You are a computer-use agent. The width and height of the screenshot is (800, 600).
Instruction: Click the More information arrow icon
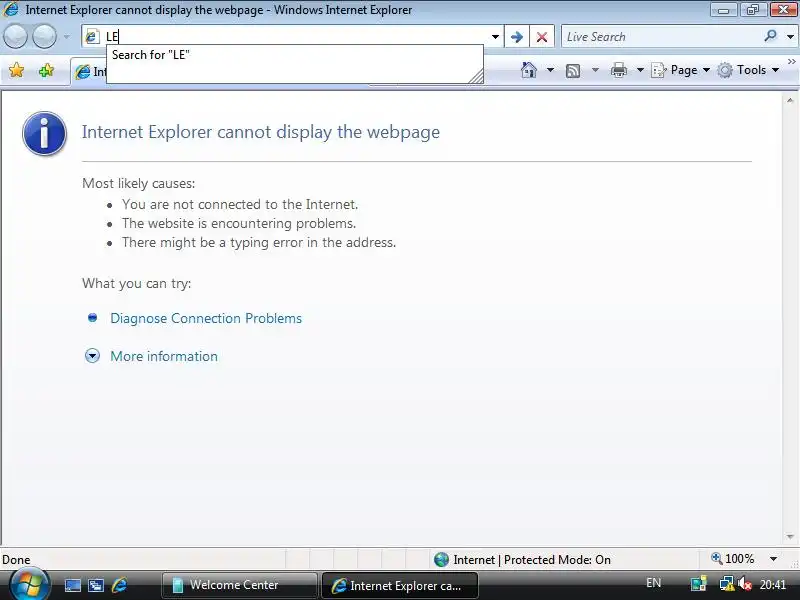pos(92,356)
